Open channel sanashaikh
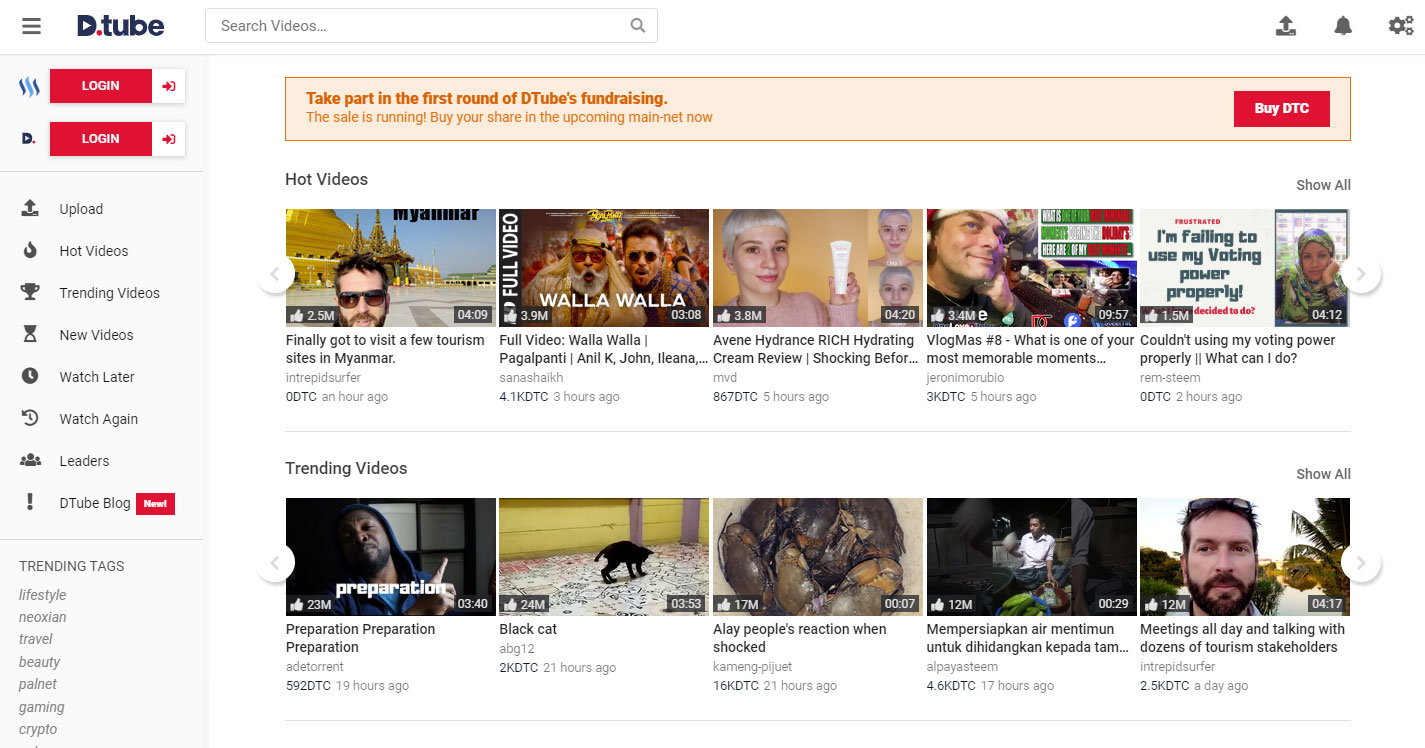Screen dimensions: 1425x748 [x=531, y=378]
